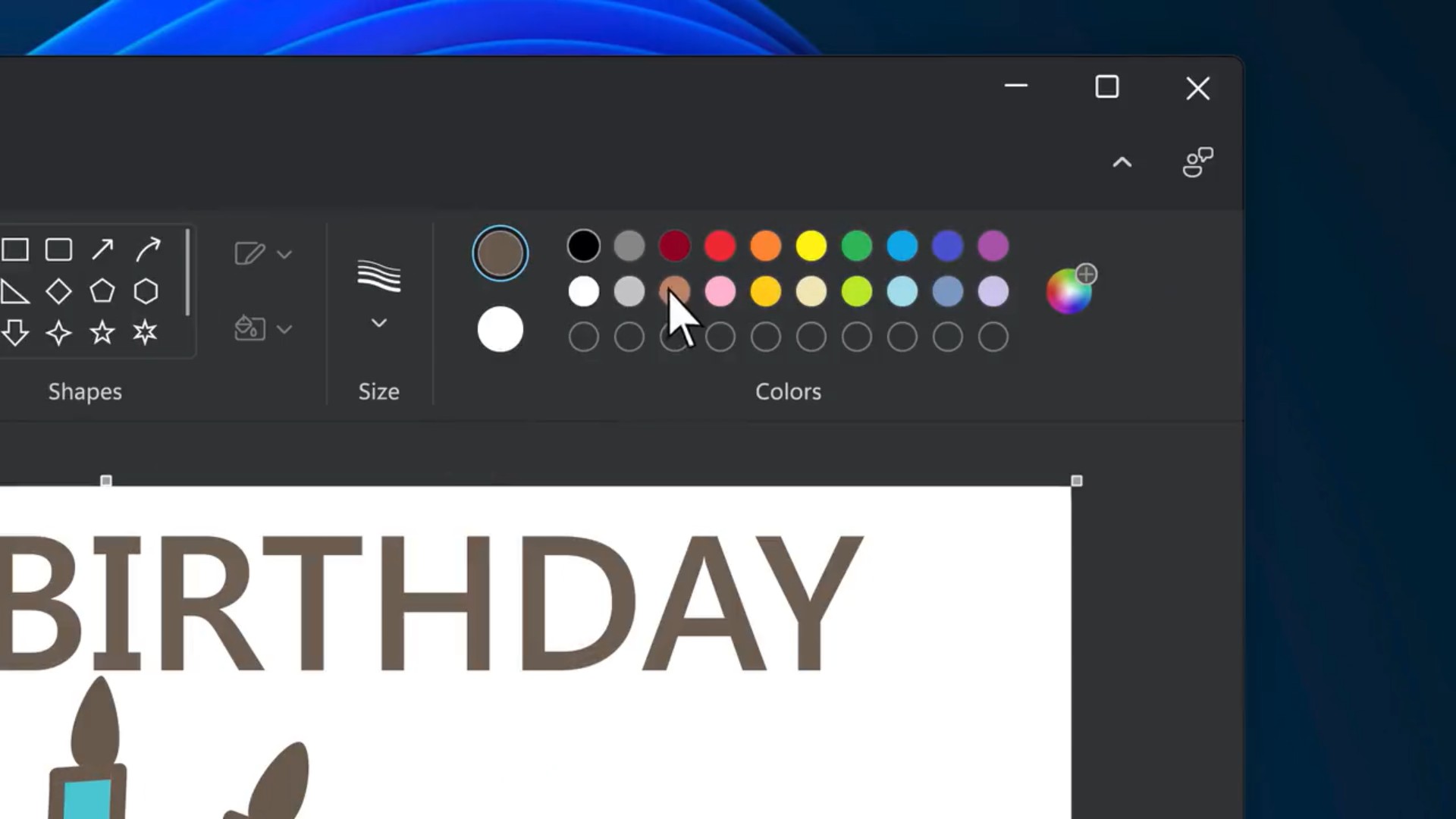Image resolution: width=1456 pixels, height=819 pixels.
Task: Pick the yellow color swatch
Action: 811,246
